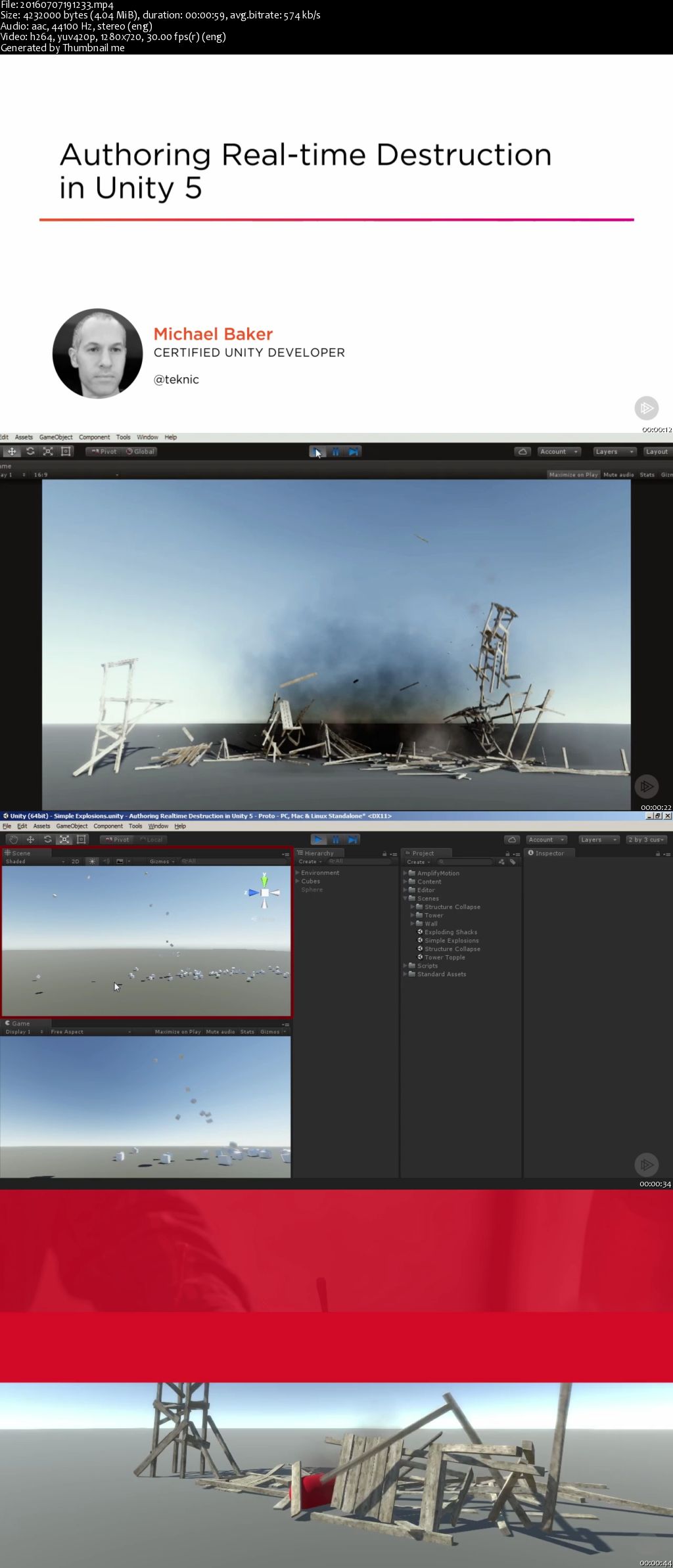Collapse the Scenes folder in Project
The image size is (673, 1568).
[405, 899]
